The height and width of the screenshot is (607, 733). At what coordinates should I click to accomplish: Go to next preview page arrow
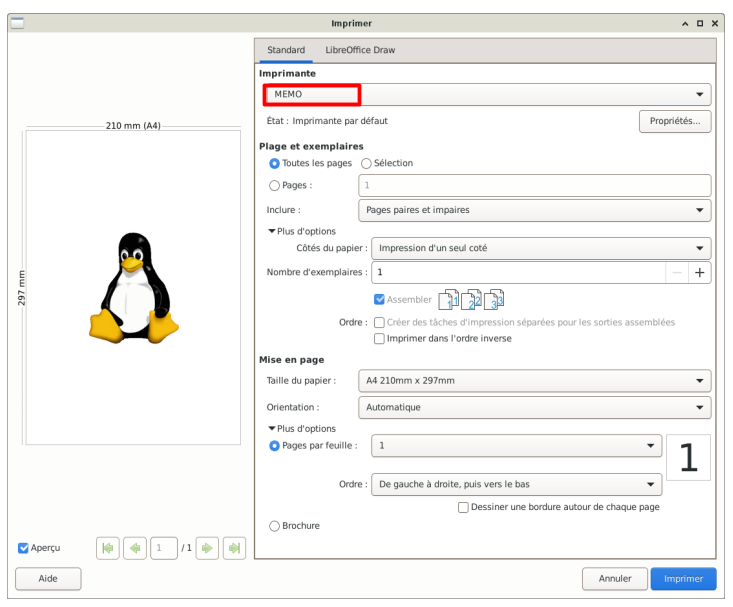(x=207, y=548)
